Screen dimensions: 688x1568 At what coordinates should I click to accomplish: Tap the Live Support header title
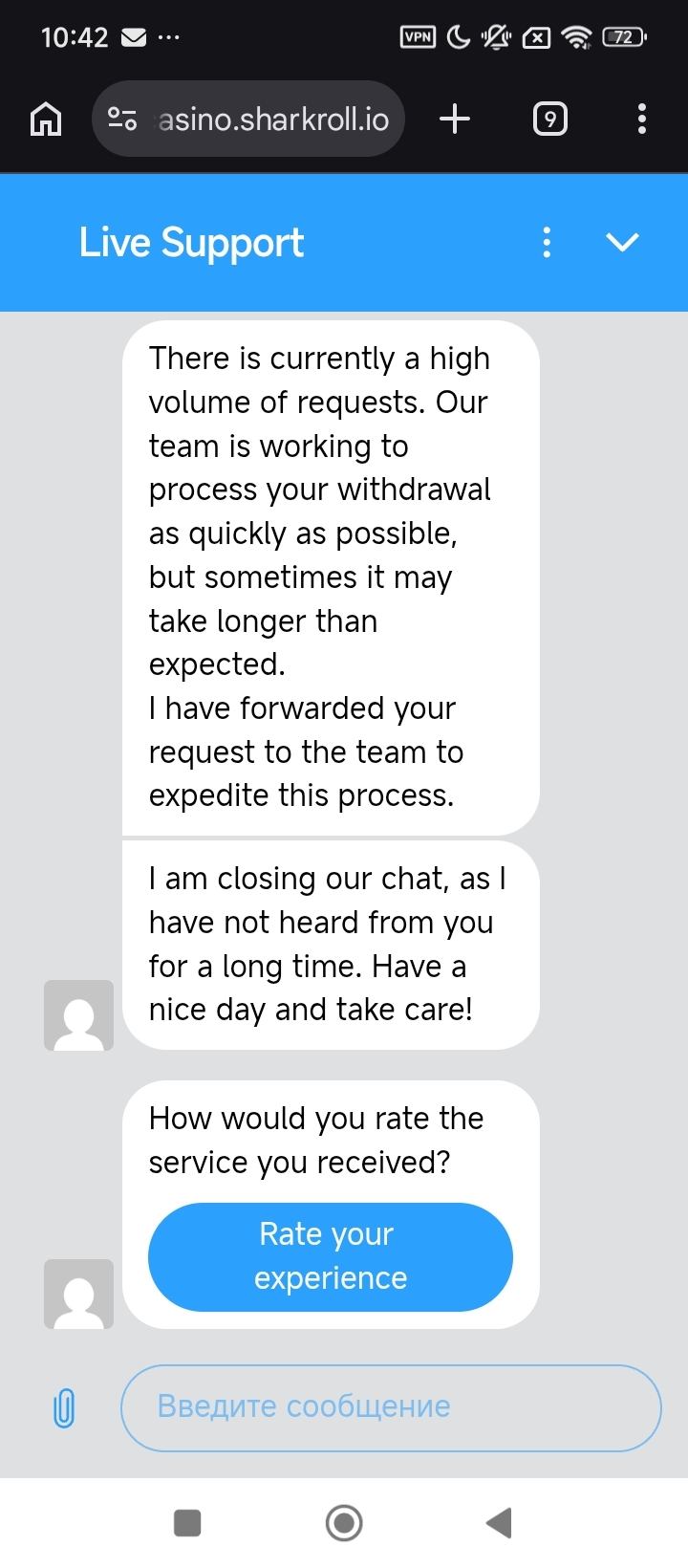pos(191,243)
